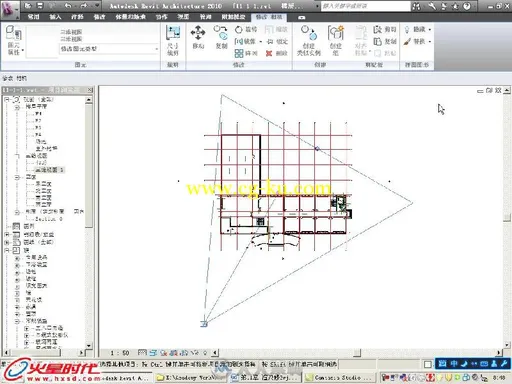Click the binoculars search icon in Info Center
Image resolution: width=512 pixels, height=384 pixels.
tap(417, 6)
